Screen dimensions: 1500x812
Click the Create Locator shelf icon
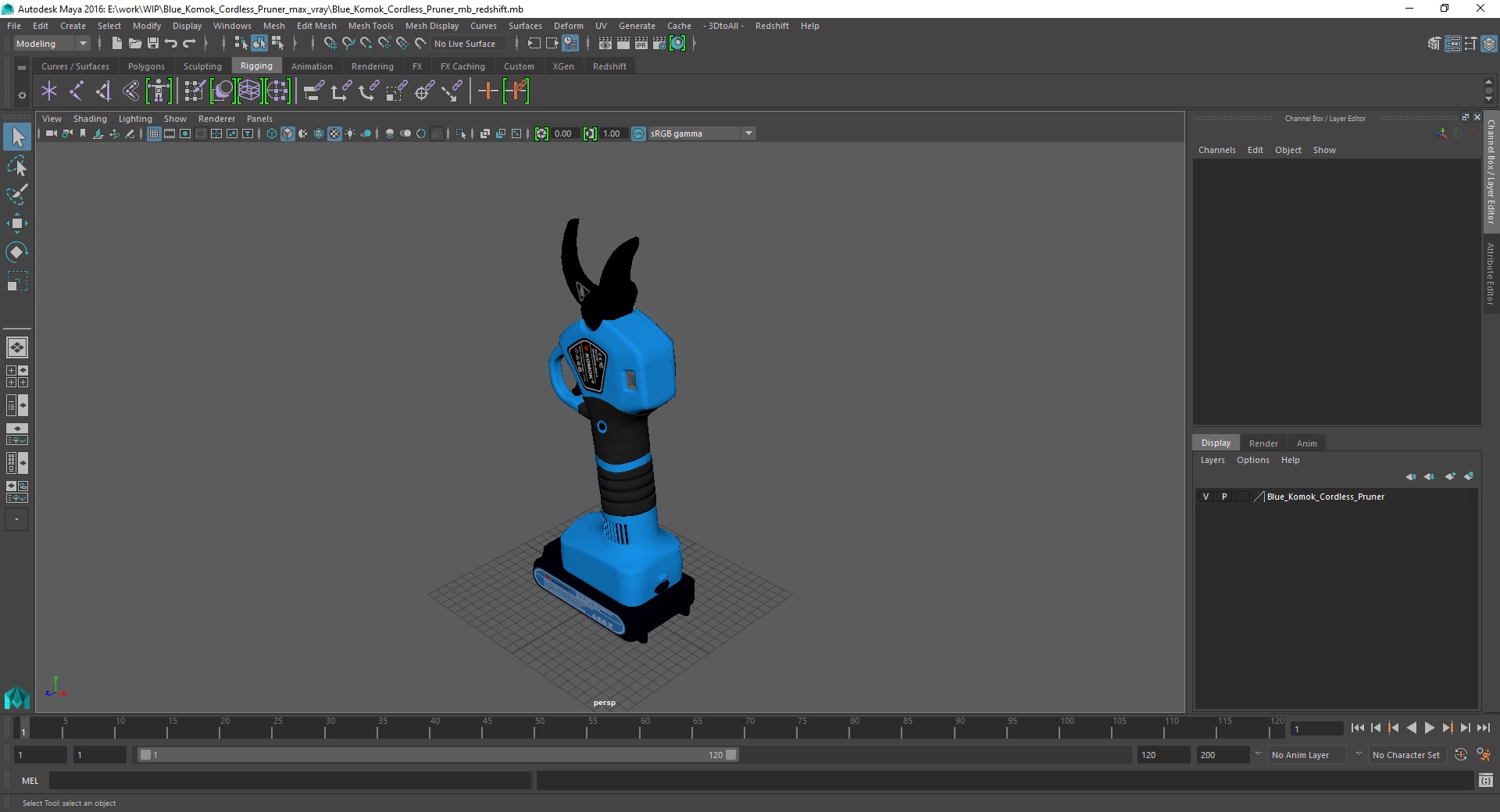(x=49, y=91)
